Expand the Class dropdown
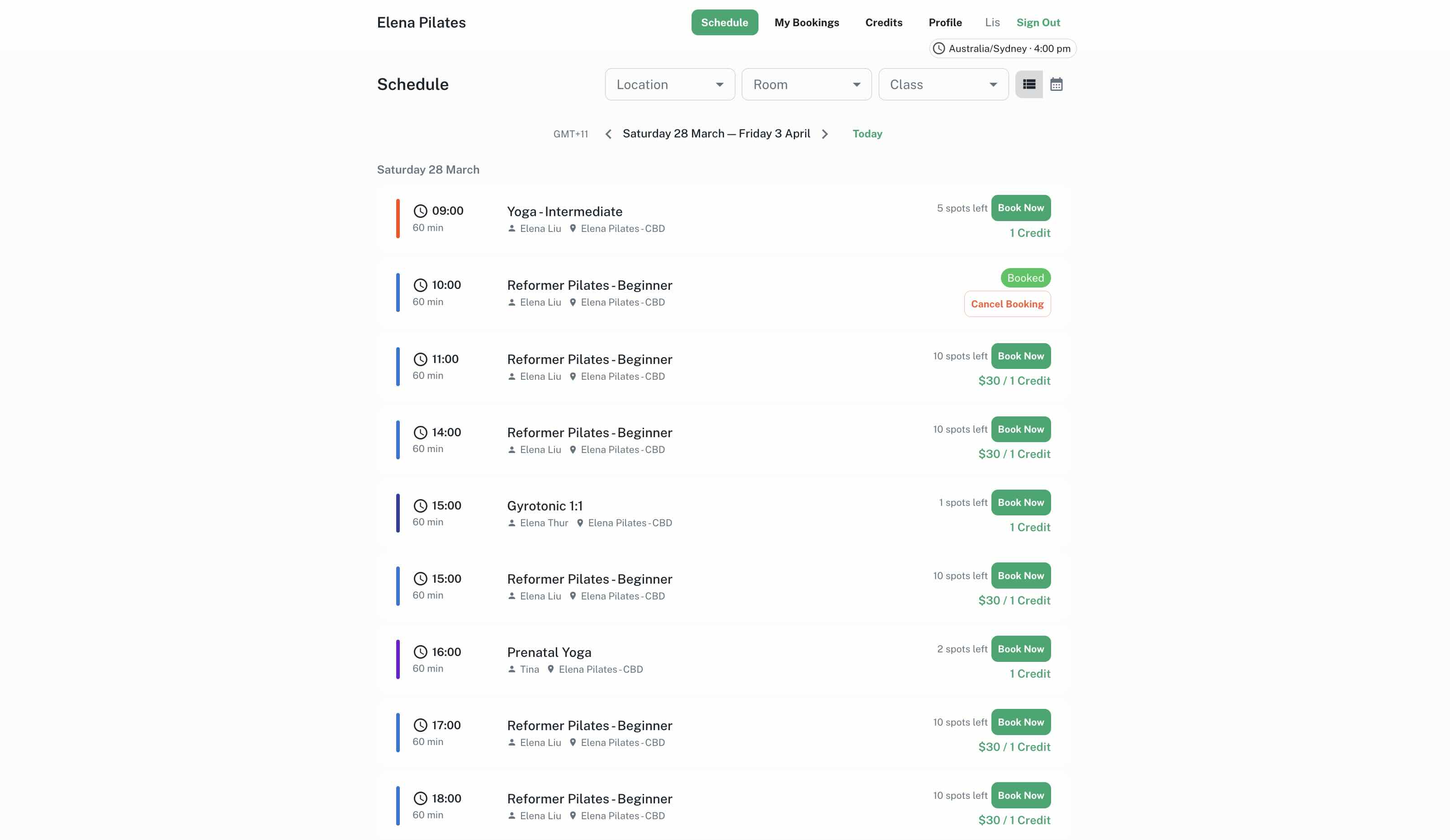This screenshot has width=1450, height=840. click(943, 84)
